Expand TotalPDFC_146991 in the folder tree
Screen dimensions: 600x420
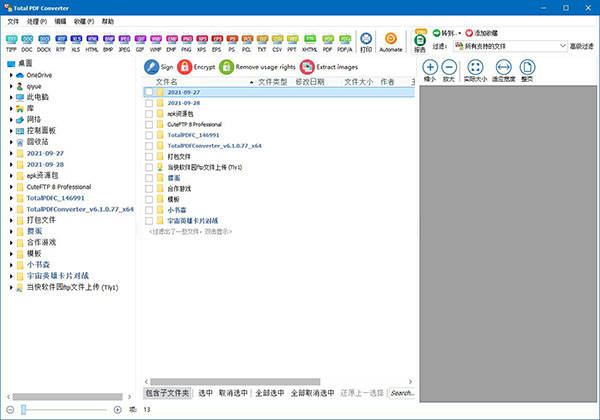pos(11,198)
